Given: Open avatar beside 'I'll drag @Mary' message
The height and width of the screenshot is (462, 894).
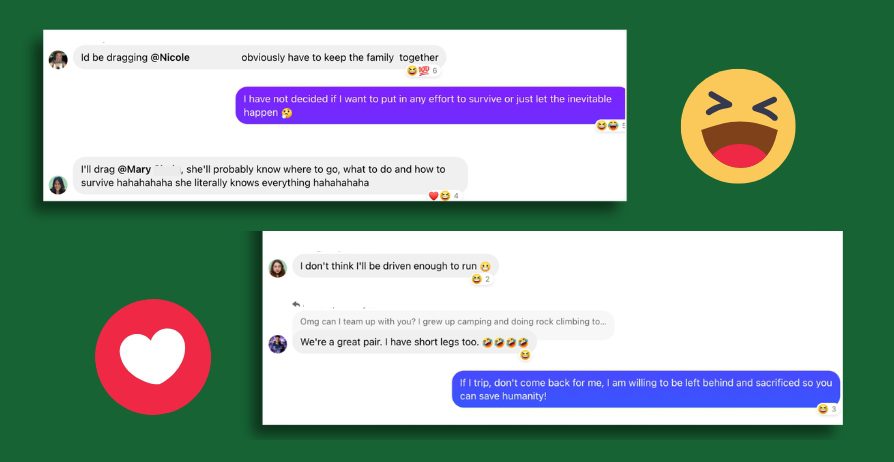Looking at the screenshot, I should click(58, 185).
